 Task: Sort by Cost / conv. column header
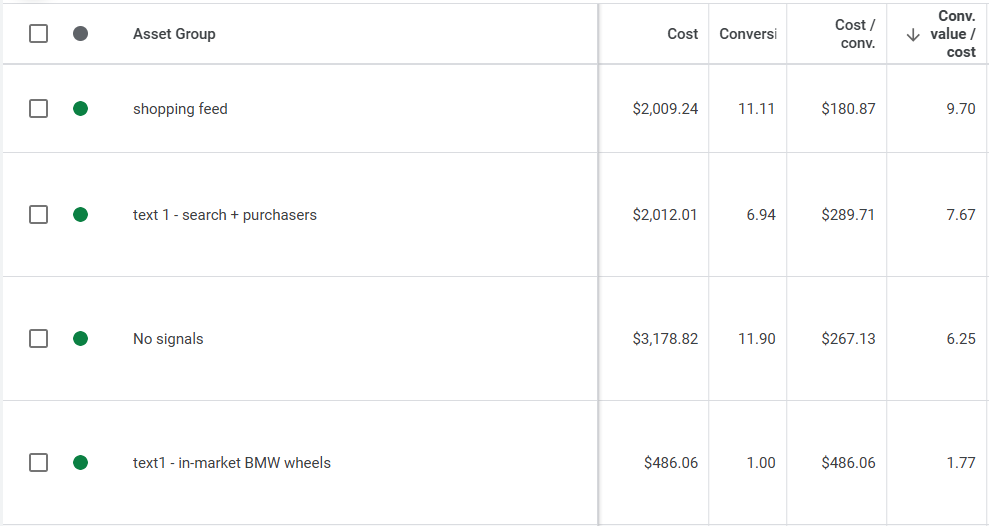pos(854,34)
